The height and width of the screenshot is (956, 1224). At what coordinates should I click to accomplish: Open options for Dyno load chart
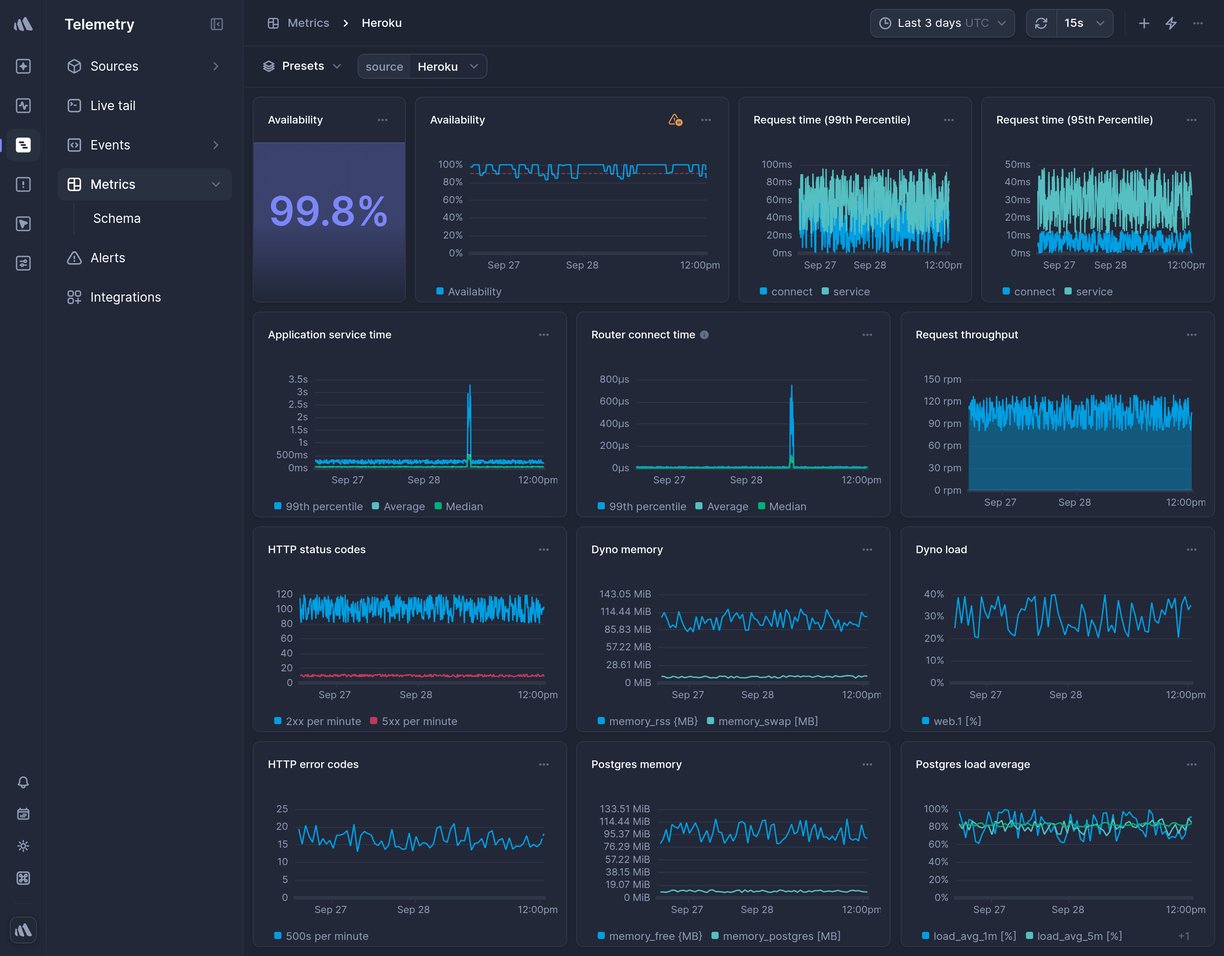[x=1191, y=550]
